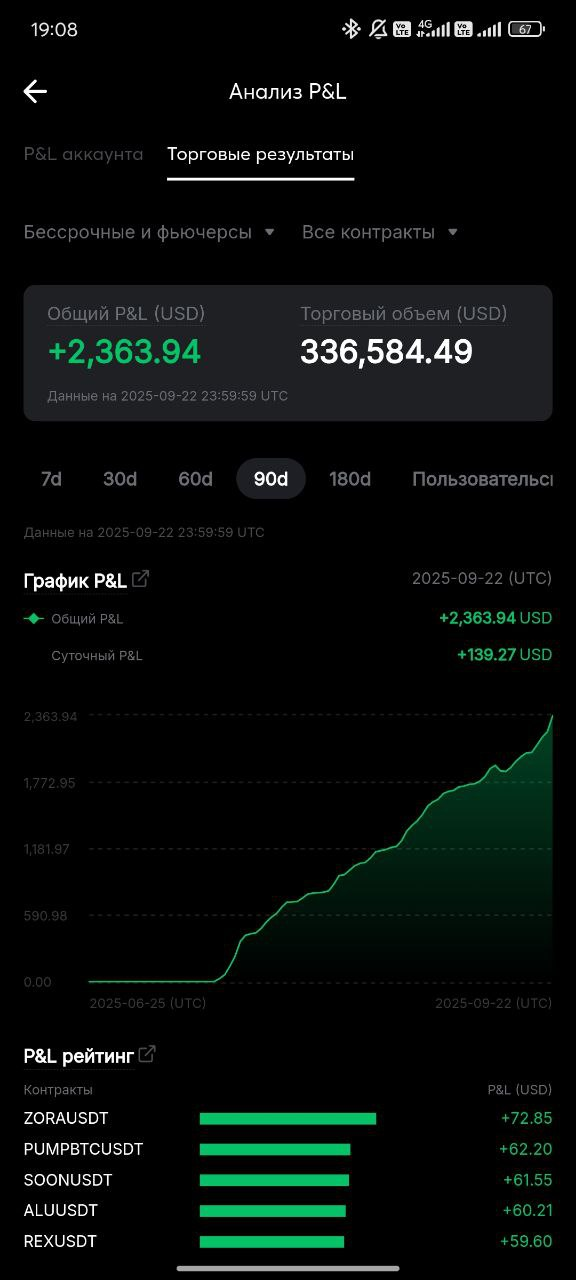Tap the ZORAUSDT green P&L bar
576x1280 pixels.
point(288,1119)
